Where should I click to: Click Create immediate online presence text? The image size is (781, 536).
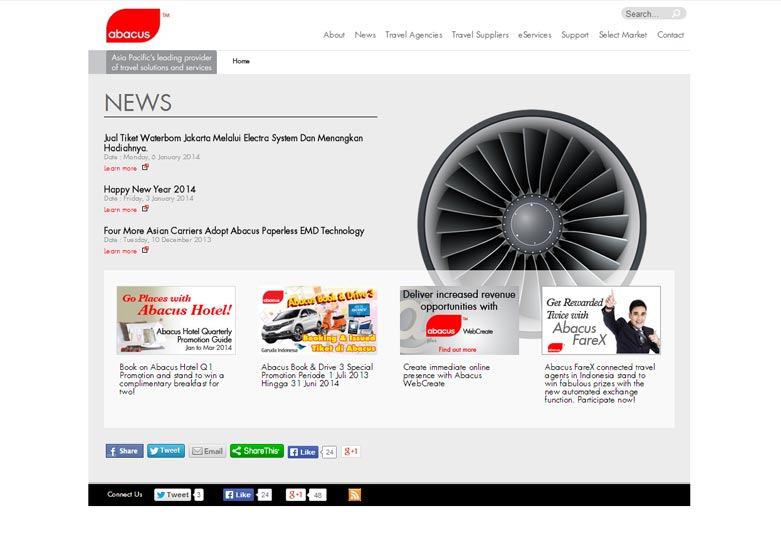447,375
